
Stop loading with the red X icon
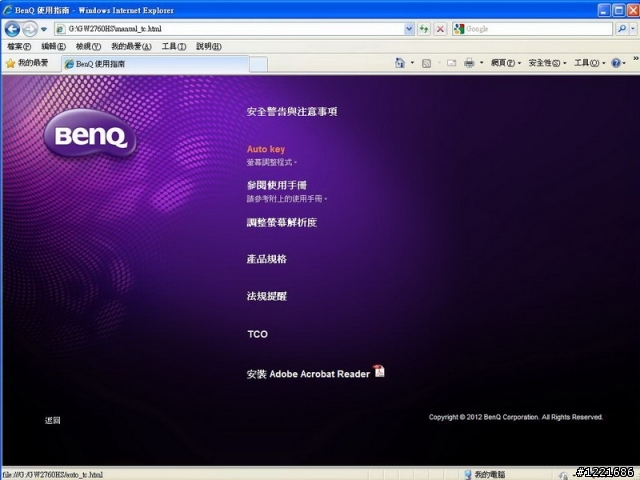click(x=440, y=29)
